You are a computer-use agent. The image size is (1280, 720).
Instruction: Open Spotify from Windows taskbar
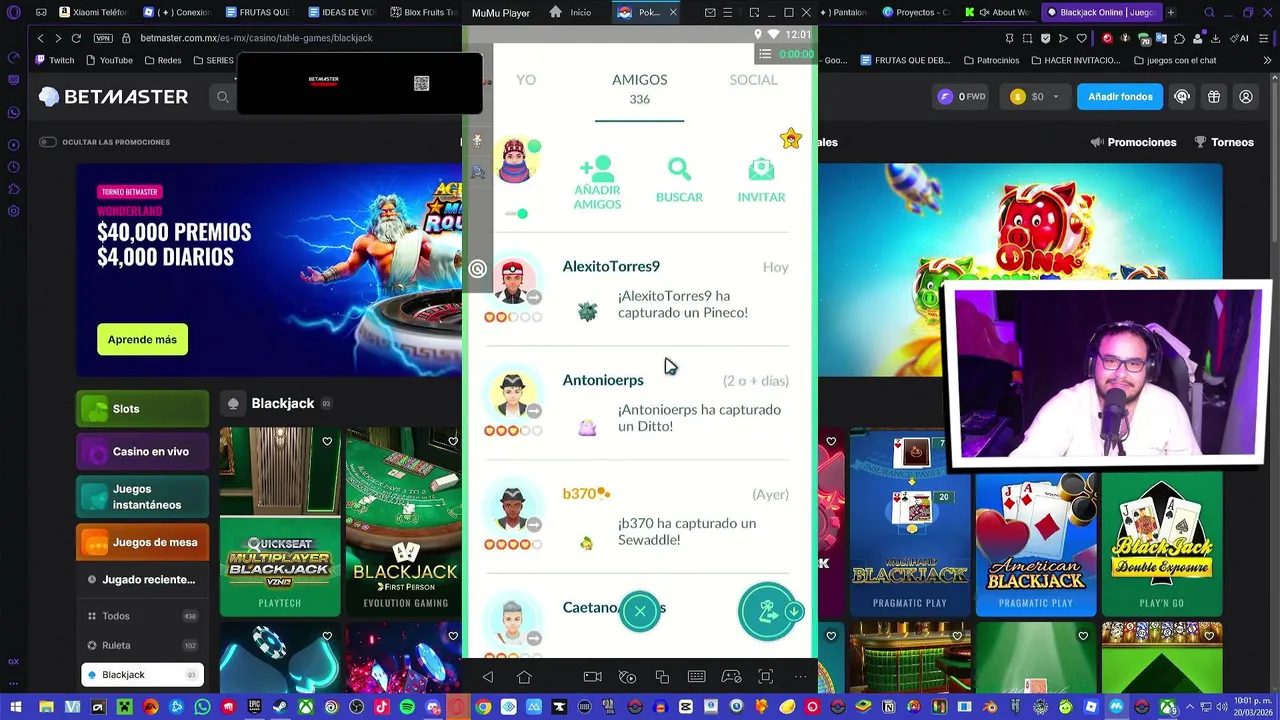(407, 707)
